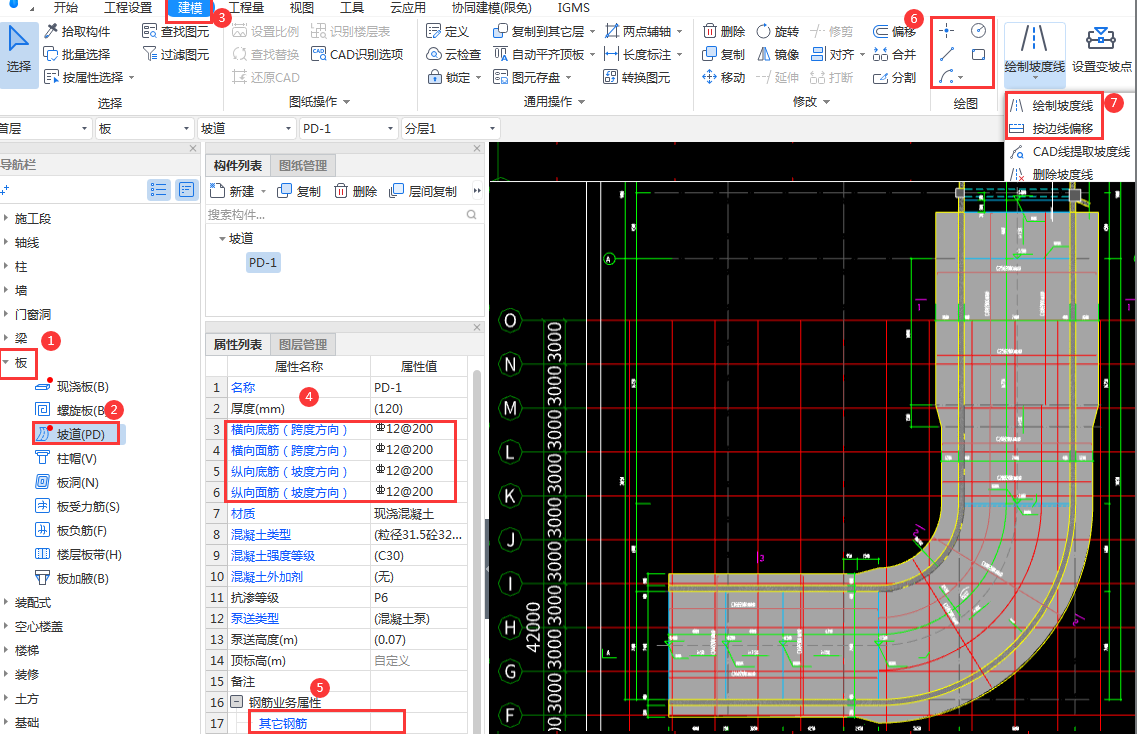Switch navigation to list view icon
This screenshot has height=734, width=1137.
tap(158, 190)
